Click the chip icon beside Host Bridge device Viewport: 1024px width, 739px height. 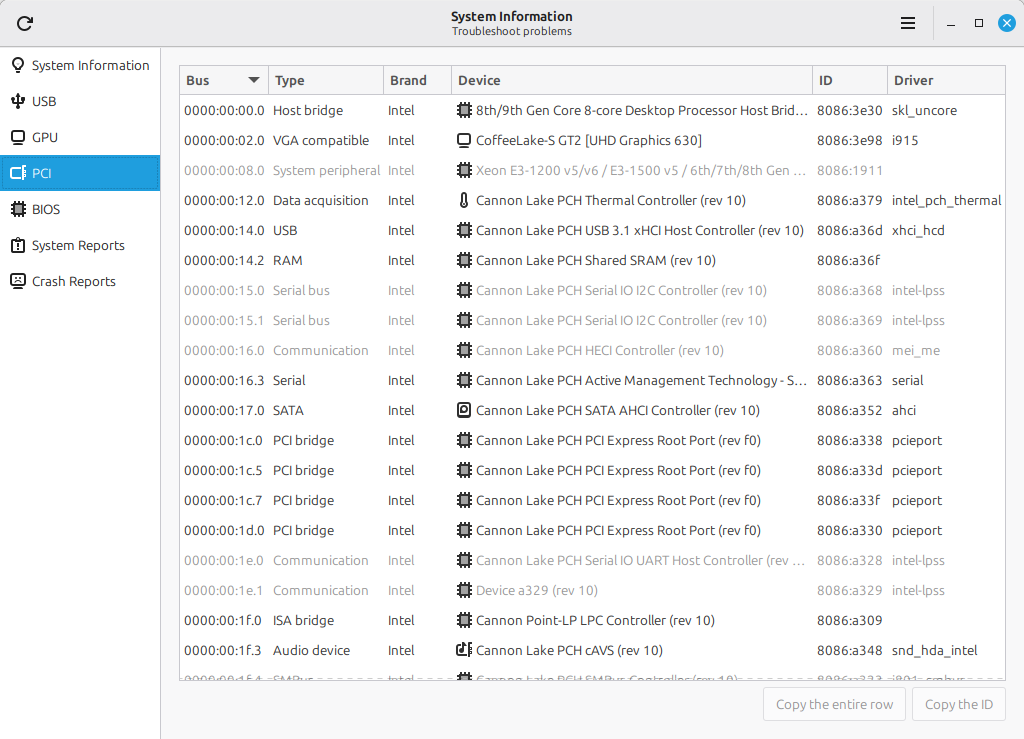(464, 111)
